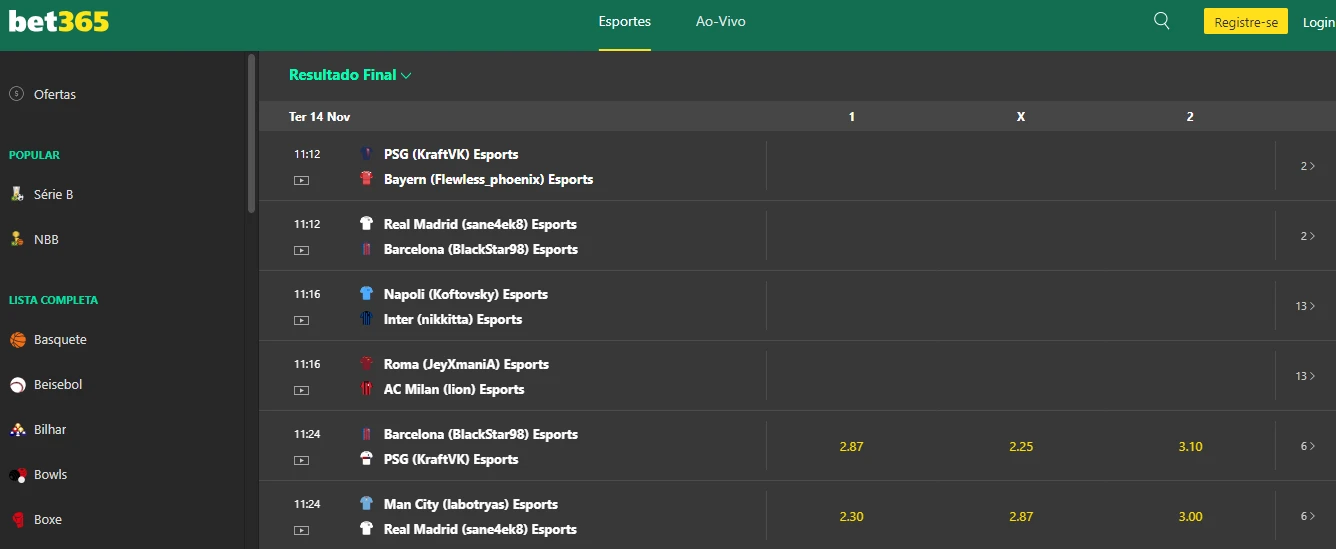
Task: Click the sidebar vertical scrollbar
Action: pyautogui.click(x=251, y=133)
